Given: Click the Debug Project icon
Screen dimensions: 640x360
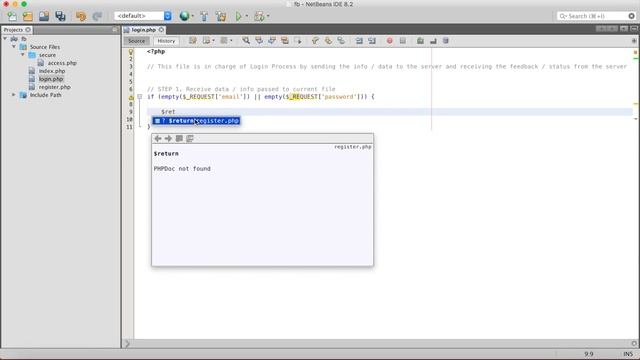Looking at the screenshot, I should 259,16.
